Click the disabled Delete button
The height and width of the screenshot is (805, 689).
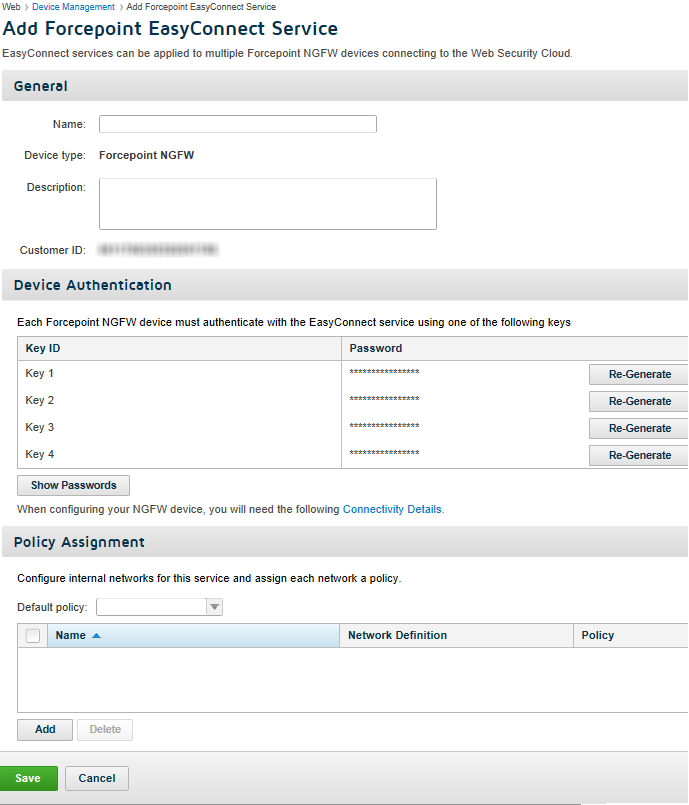pyautogui.click(x=105, y=730)
